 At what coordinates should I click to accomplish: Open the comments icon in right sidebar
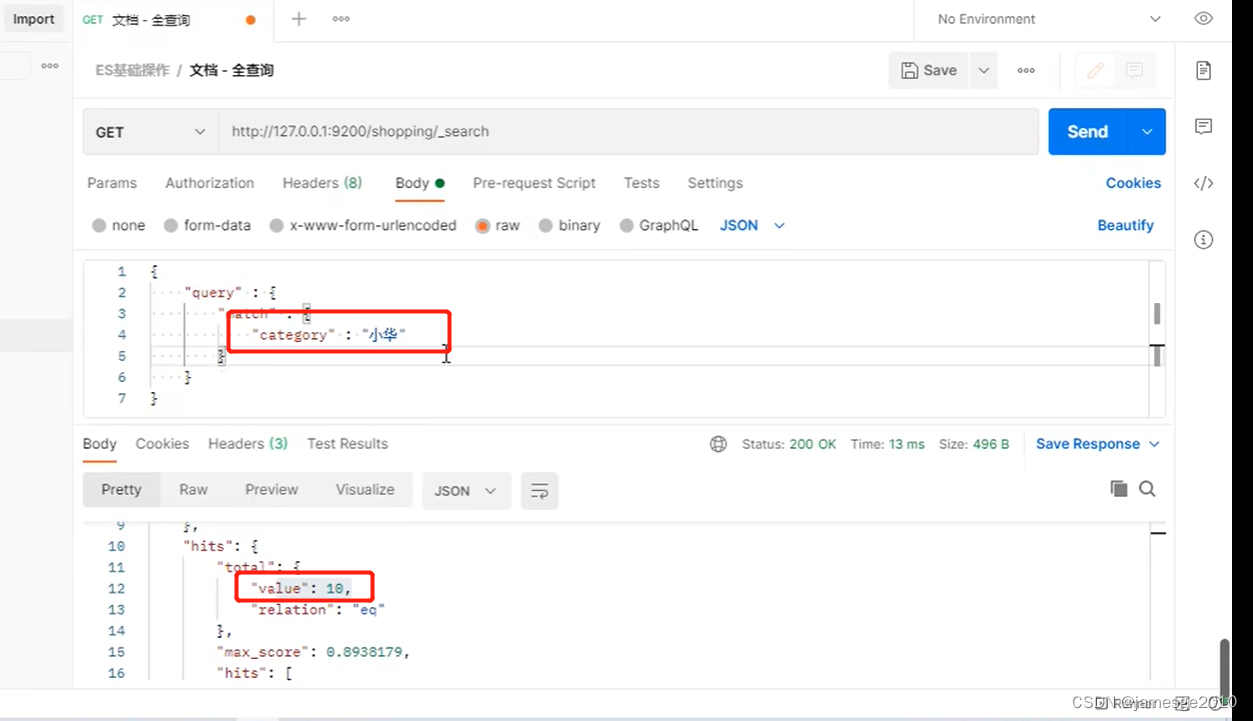(1204, 126)
